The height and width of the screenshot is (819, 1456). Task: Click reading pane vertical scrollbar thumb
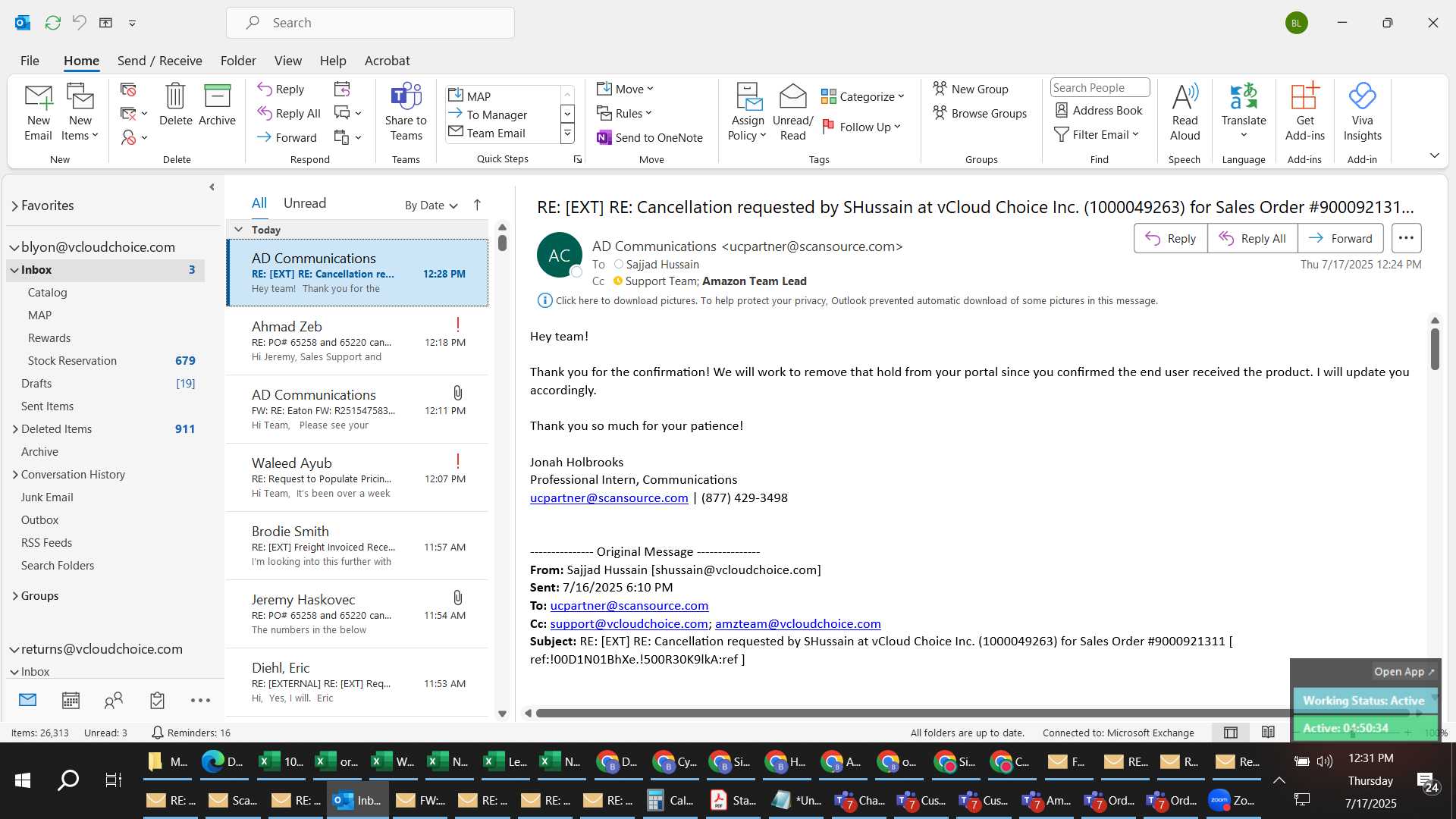1435,349
